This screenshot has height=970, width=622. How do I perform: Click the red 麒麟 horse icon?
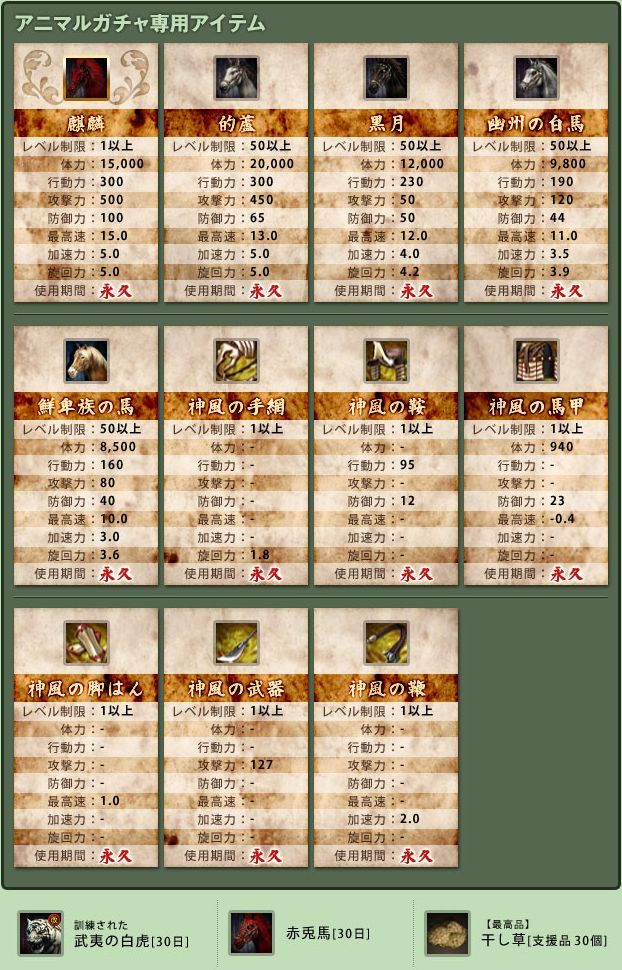(x=86, y=78)
